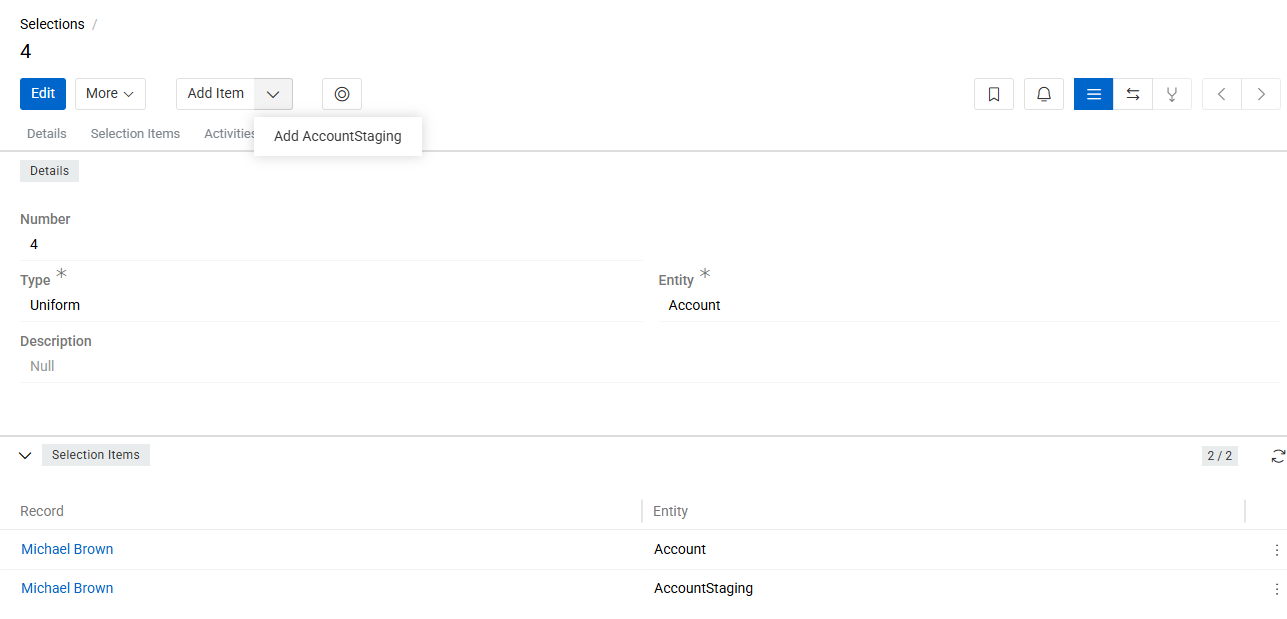Click the Selections breadcrumb link
1287x619 pixels.
tap(52, 24)
